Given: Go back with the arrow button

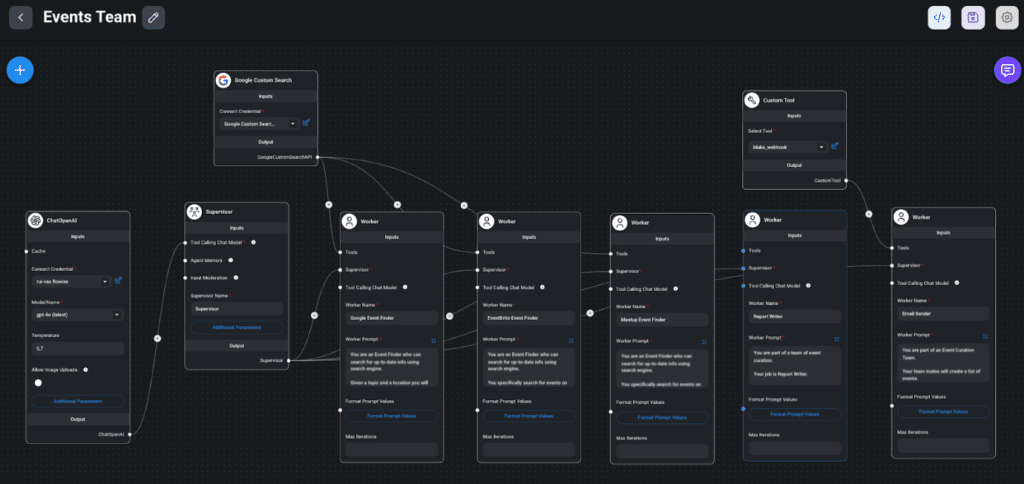Looking at the screenshot, I should click(x=20, y=18).
